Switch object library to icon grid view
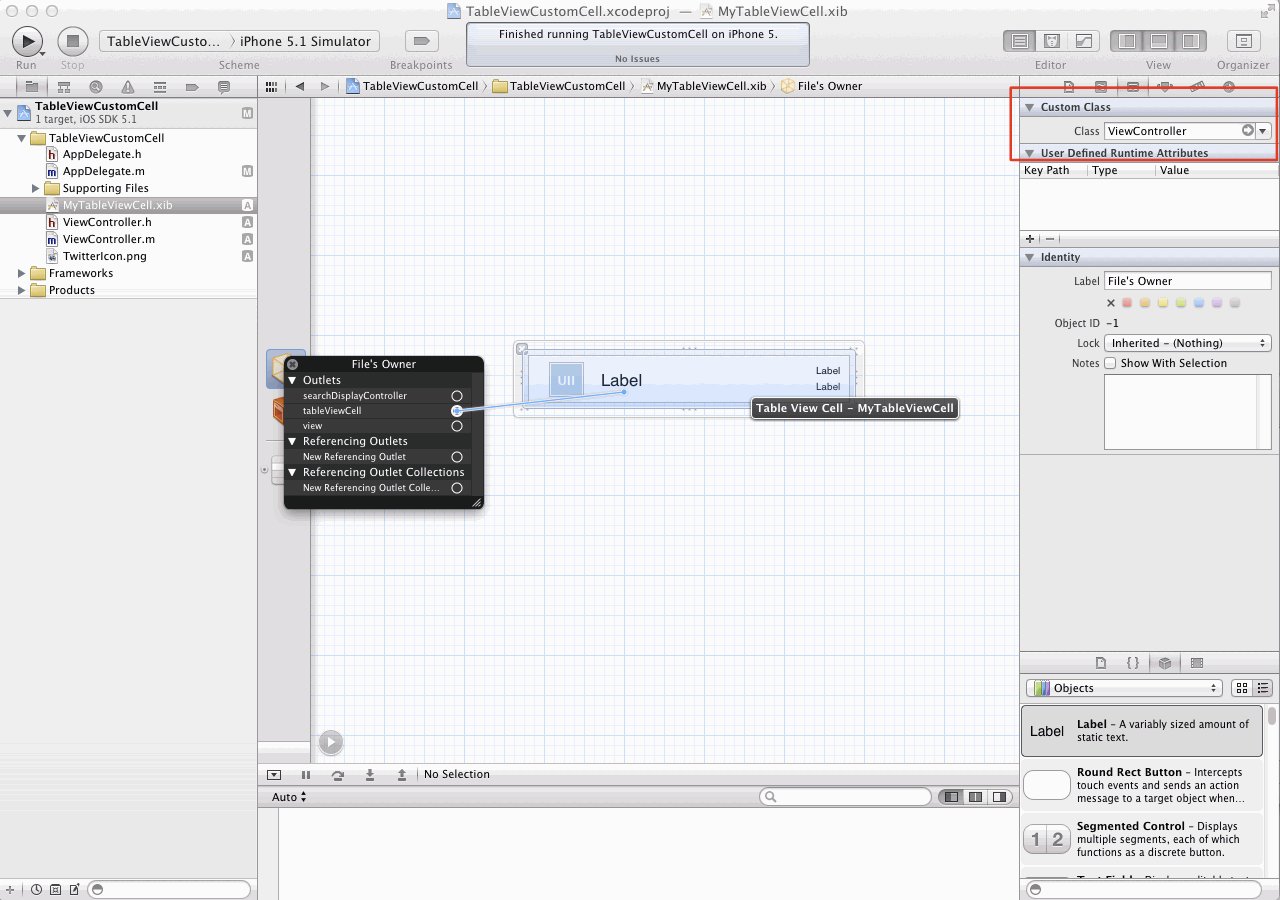 pos(1241,688)
